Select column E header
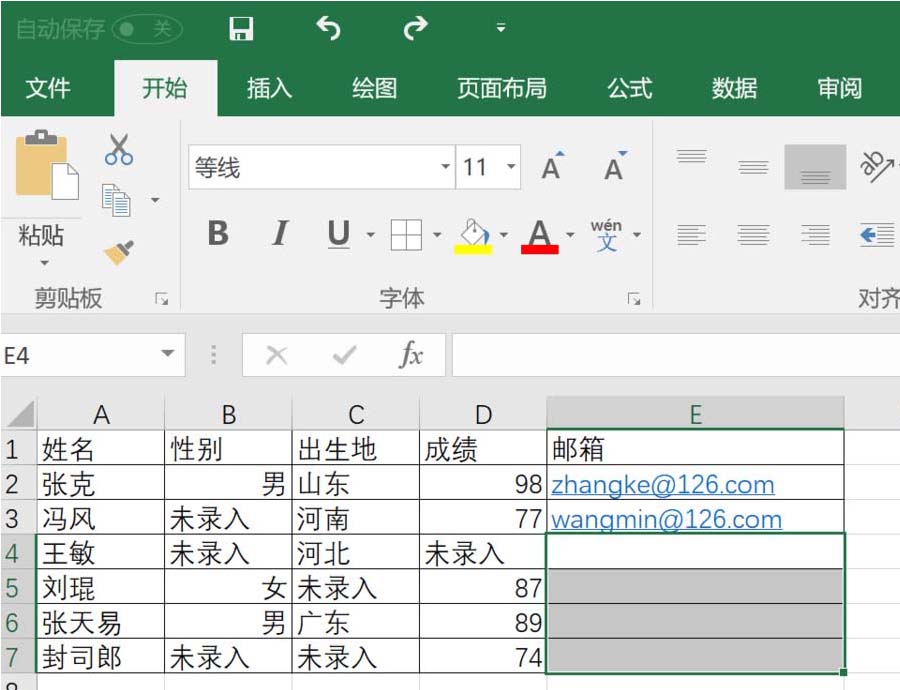 [x=695, y=413]
